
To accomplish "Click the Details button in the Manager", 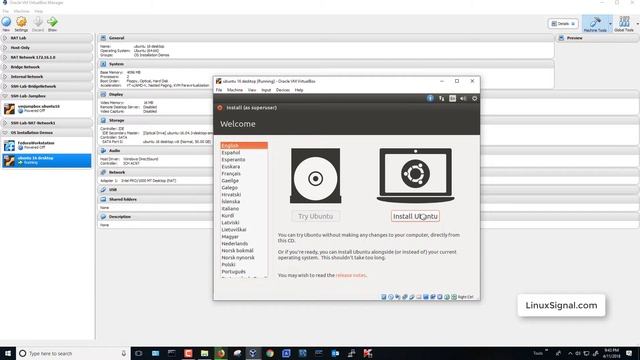I will [x=563, y=24].
